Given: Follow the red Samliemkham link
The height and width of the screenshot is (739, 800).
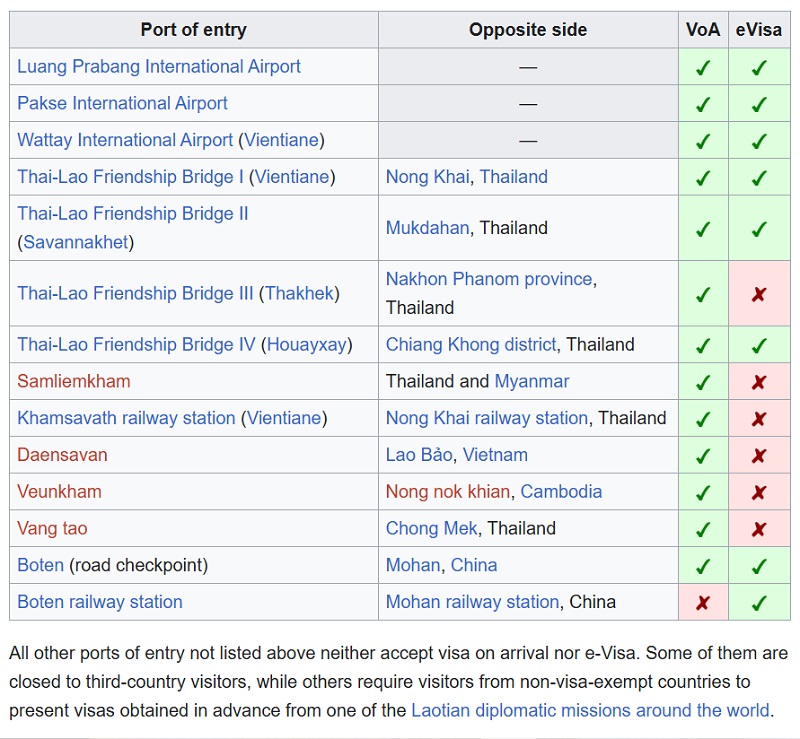Looking at the screenshot, I should 73,381.
